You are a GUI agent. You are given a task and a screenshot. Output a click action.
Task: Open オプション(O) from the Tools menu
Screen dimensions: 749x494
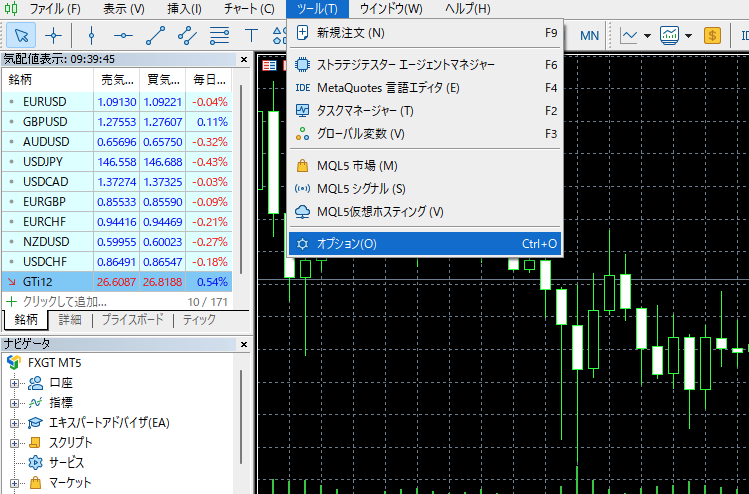coord(347,243)
